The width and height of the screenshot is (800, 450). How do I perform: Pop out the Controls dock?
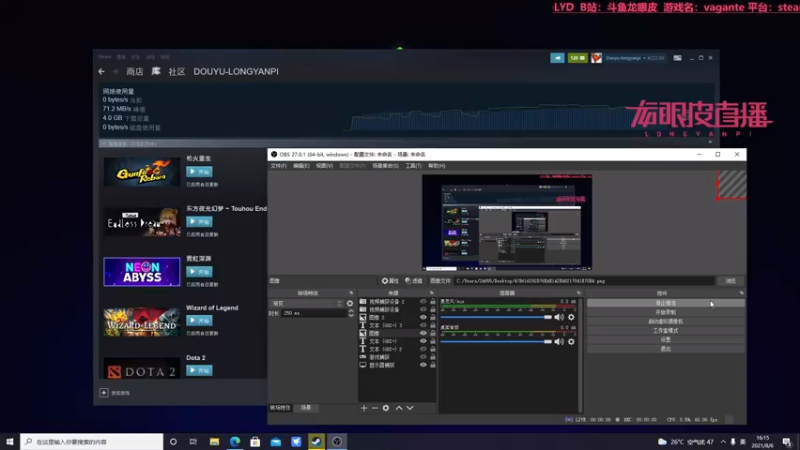coord(741,293)
